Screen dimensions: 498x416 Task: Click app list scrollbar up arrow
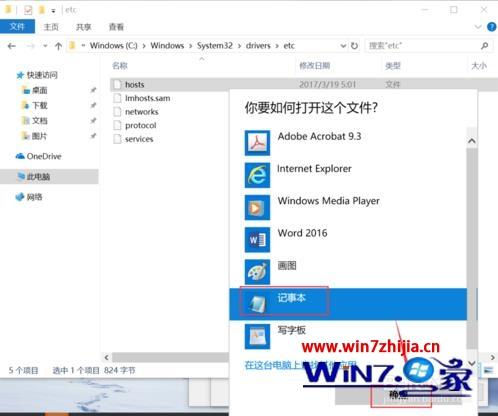click(x=472, y=141)
